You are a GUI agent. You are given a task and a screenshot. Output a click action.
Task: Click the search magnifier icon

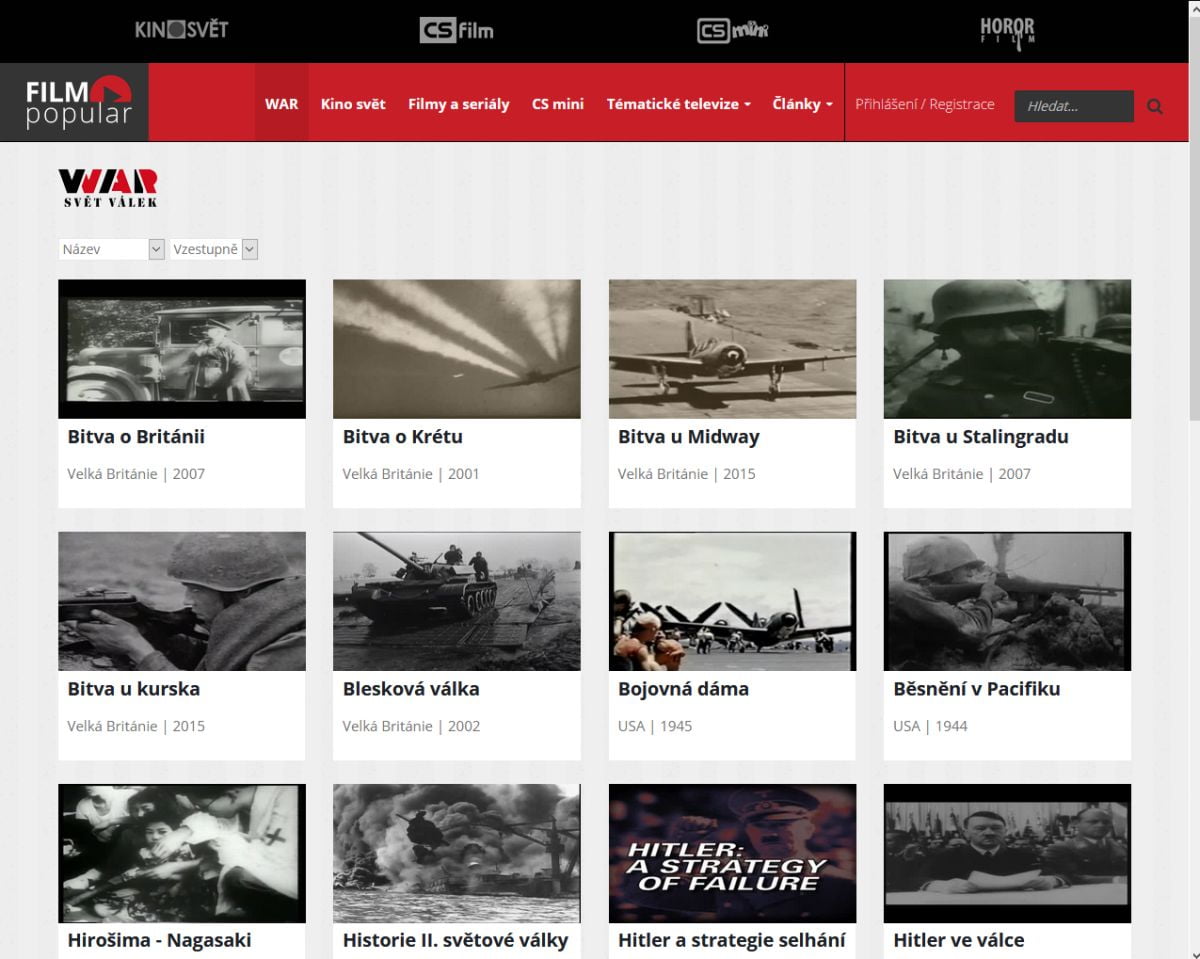[x=1155, y=106]
